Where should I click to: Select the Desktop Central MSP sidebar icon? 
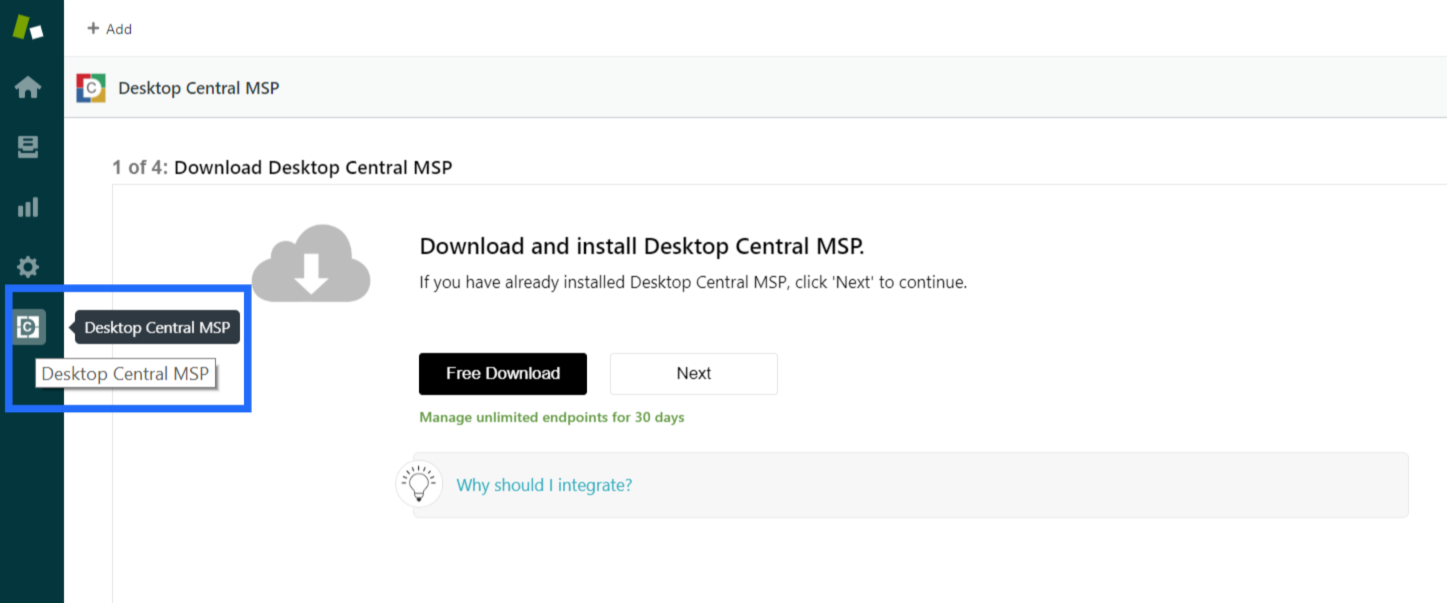tap(29, 327)
